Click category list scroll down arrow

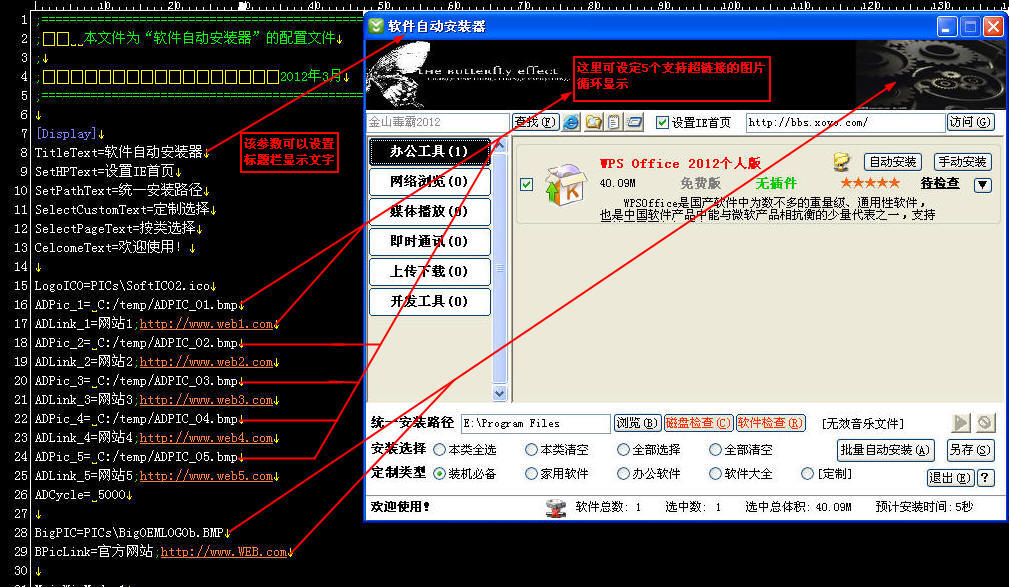click(500, 393)
